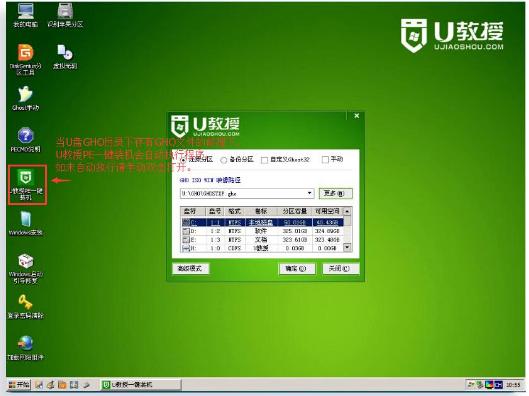Click the second system tray icon

click(x=480, y=385)
